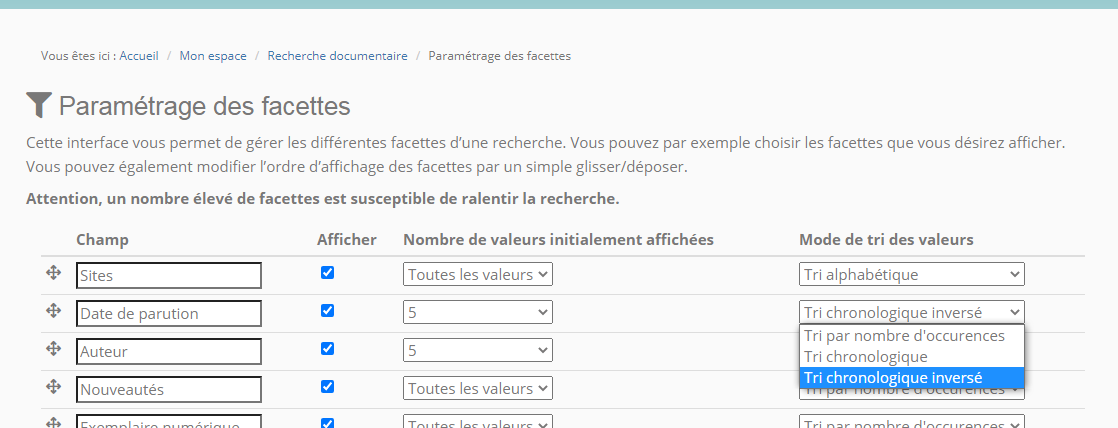
Task: Go to Accueil via the breadcrumb
Action: tap(139, 56)
